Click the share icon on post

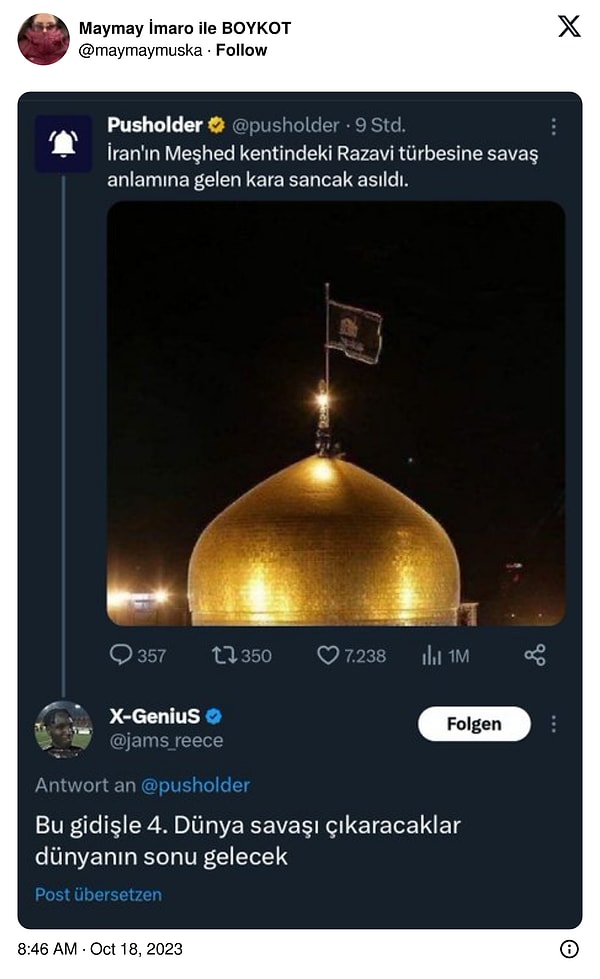535,655
